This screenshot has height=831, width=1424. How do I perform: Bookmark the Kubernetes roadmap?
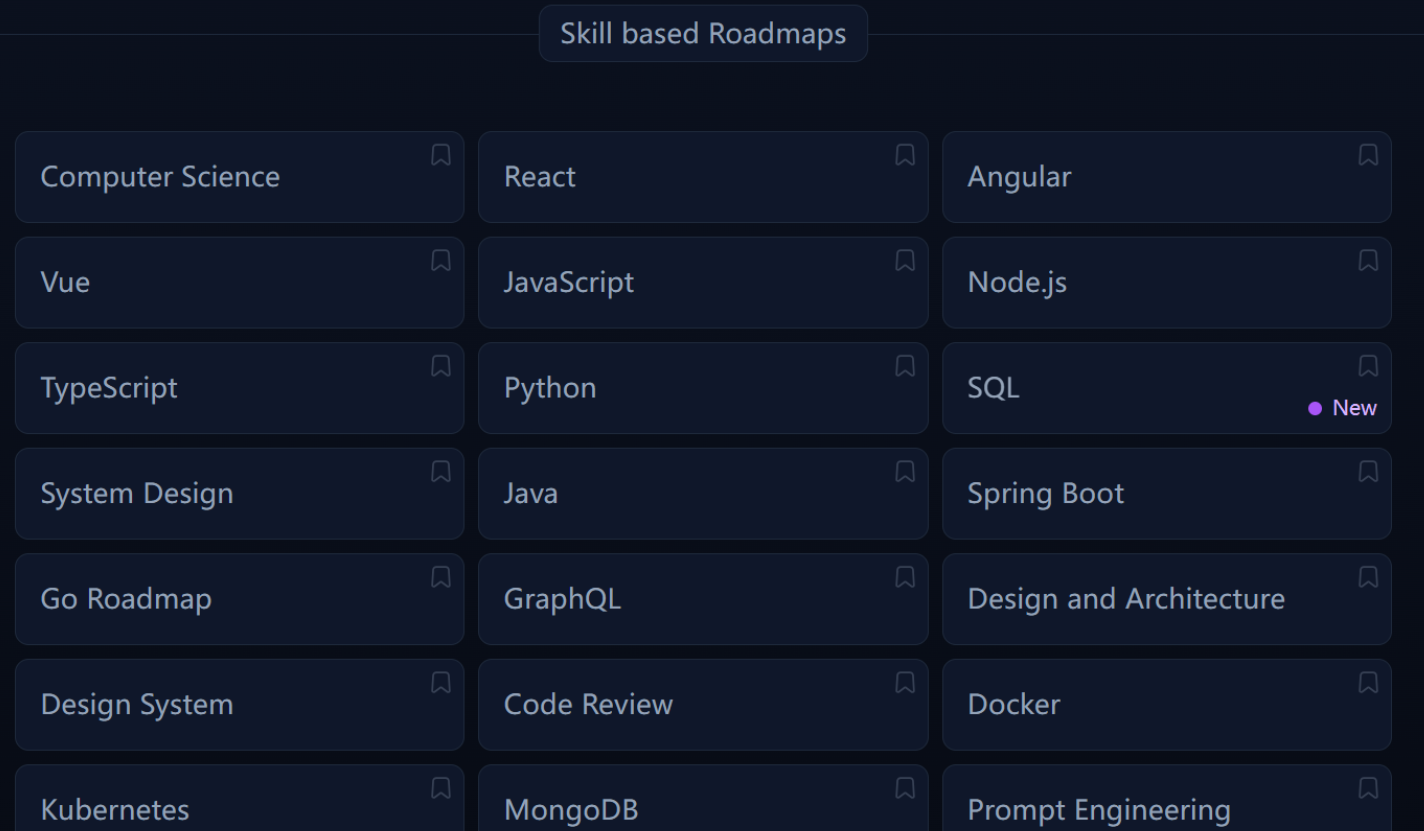[440, 789]
